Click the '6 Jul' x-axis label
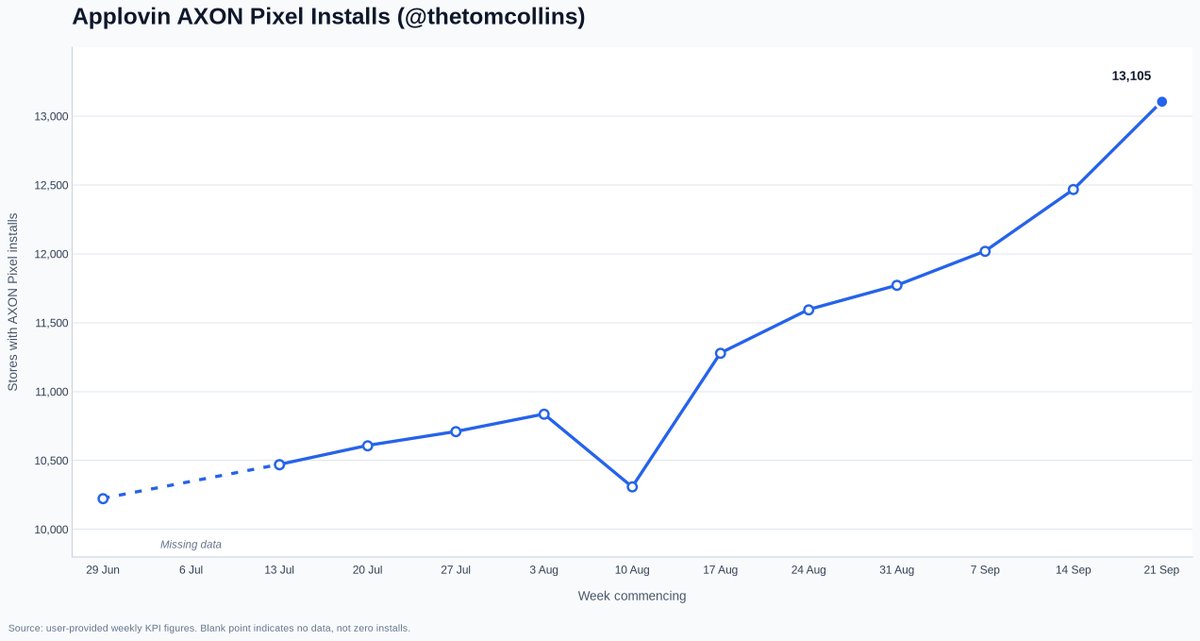Image resolution: width=1200 pixels, height=641 pixels. click(x=191, y=569)
